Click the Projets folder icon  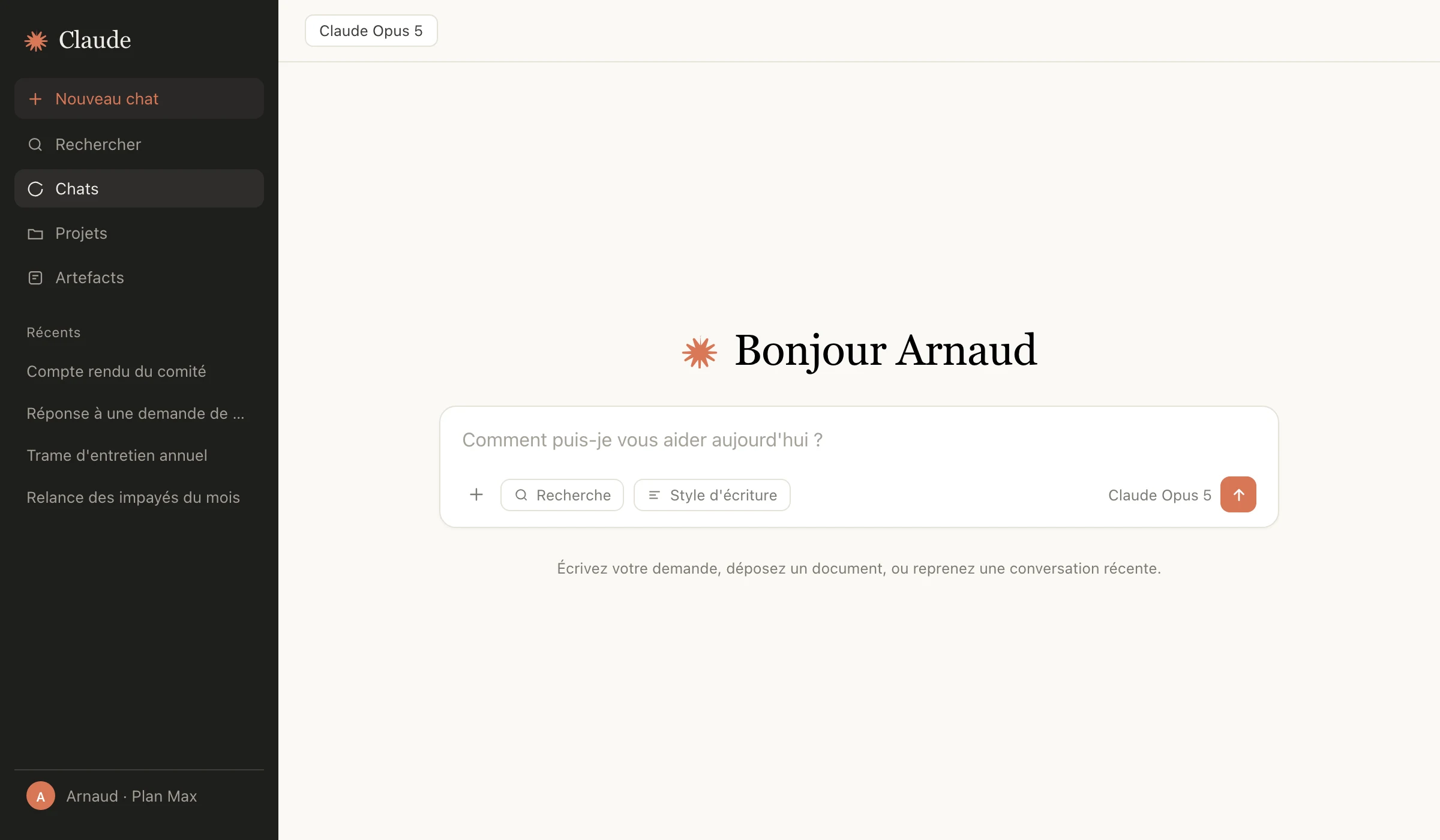pyautogui.click(x=35, y=233)
